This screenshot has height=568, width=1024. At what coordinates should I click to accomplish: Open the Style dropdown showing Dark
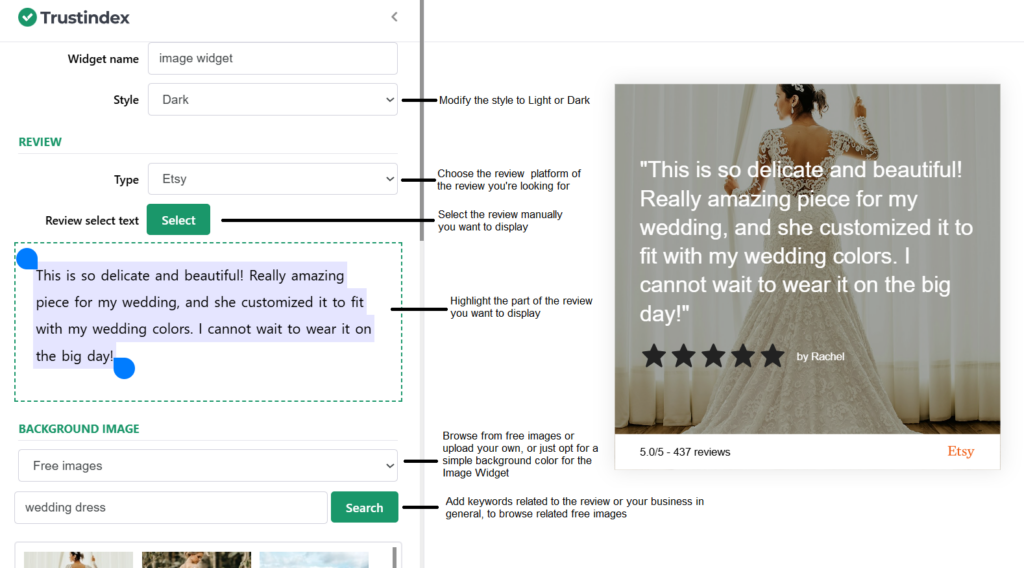point(272,100)
